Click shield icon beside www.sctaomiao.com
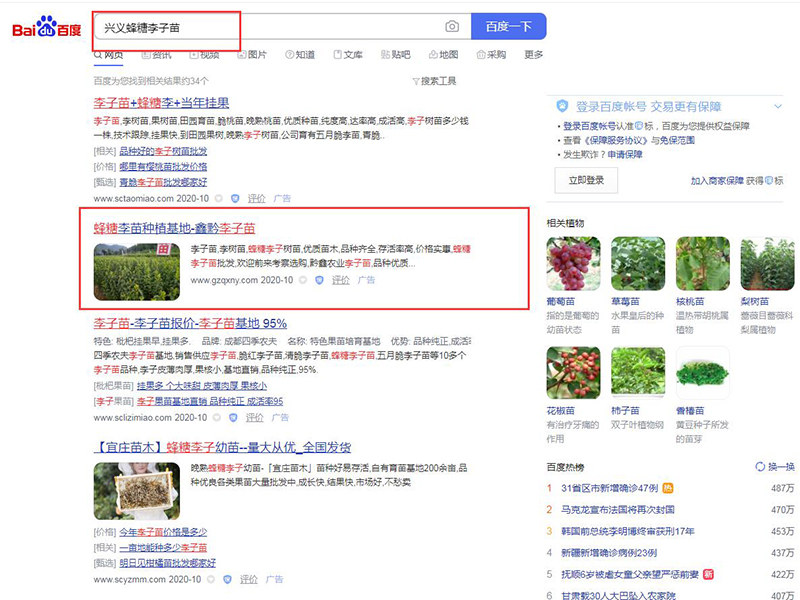This screenshot has height=600, width=800. coord(235,198)
